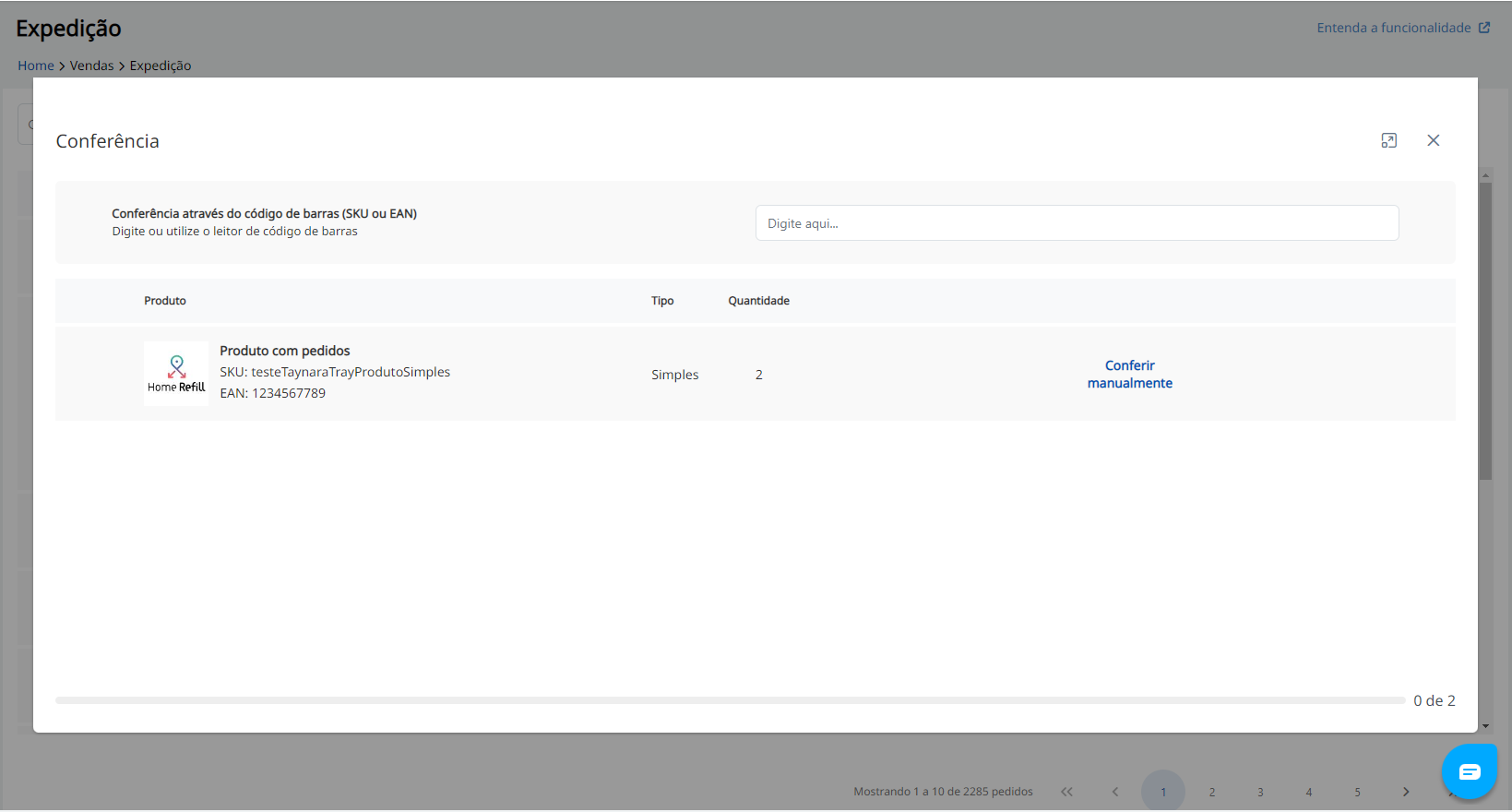Click the 'Simples' type cell
This screenshot has height=812, width=1512.
pos(675,375)
